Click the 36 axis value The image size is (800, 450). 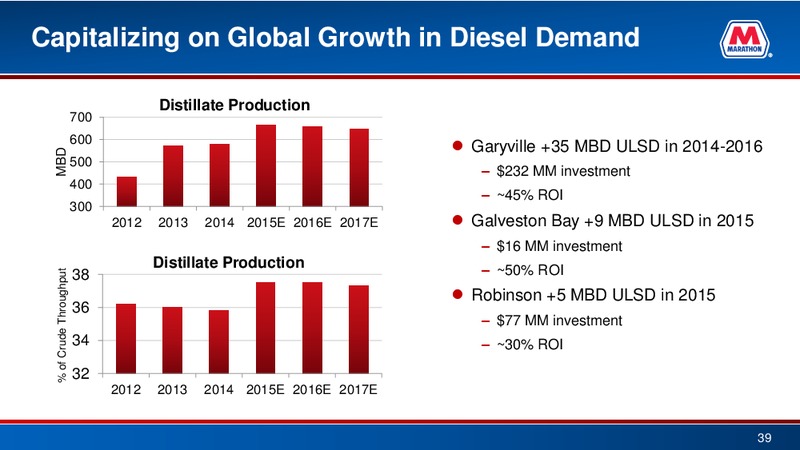pos(81,308)
